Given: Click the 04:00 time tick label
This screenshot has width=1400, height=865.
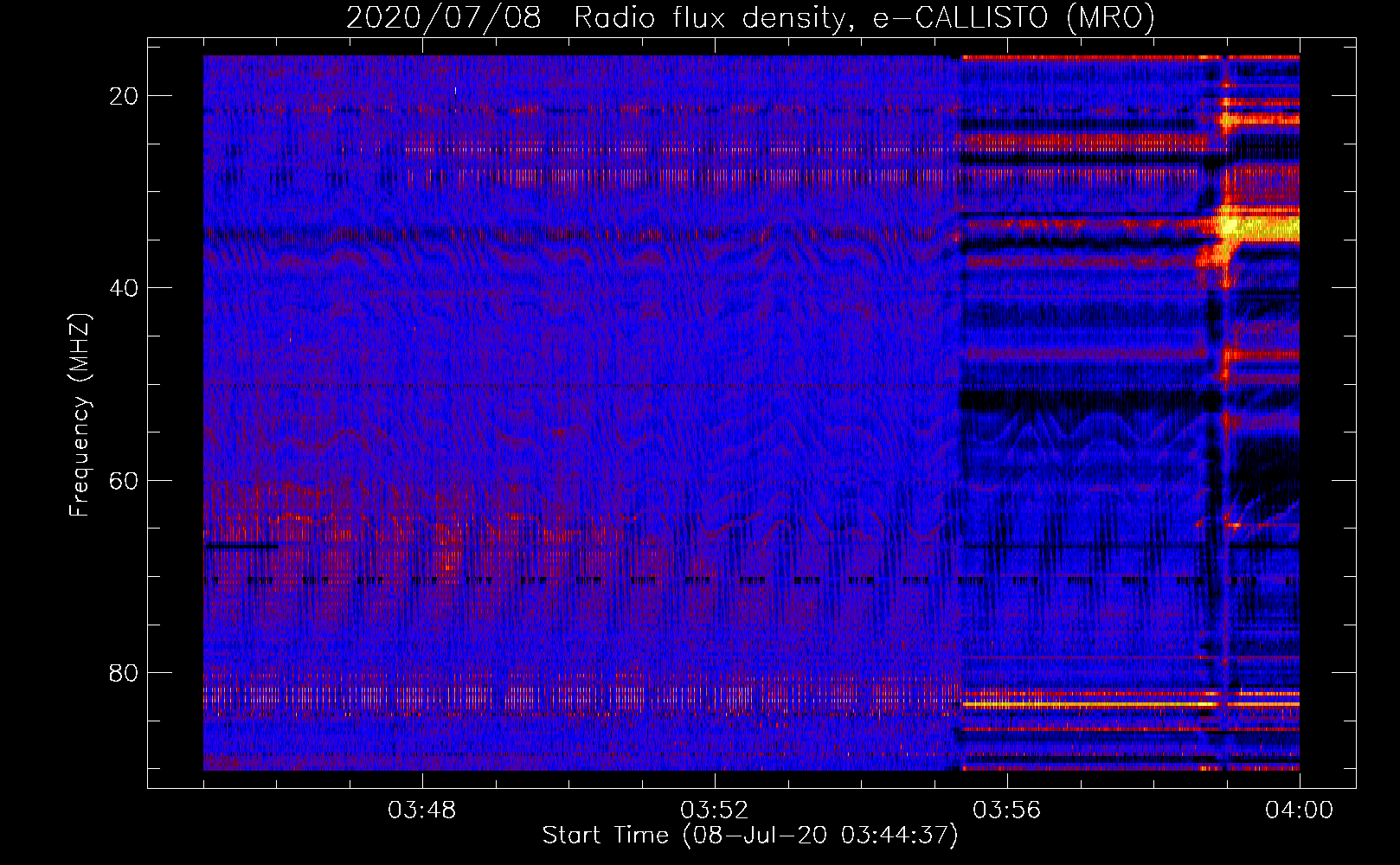Looking at the screenshot, I should click(x=1299, y=811).
